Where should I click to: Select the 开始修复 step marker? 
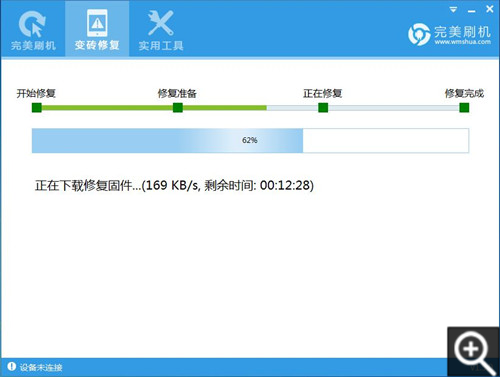pos(37,108)
